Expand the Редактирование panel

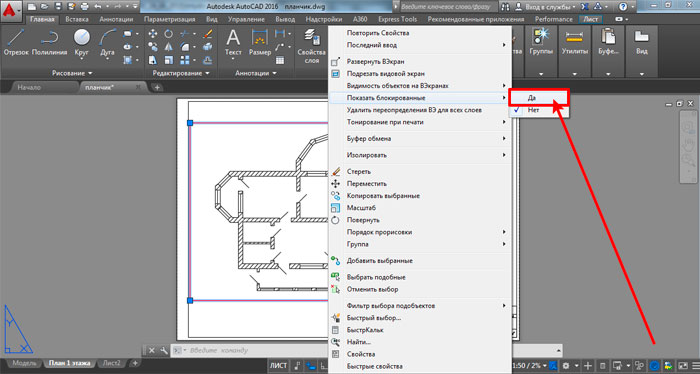[x=181, y=73]
